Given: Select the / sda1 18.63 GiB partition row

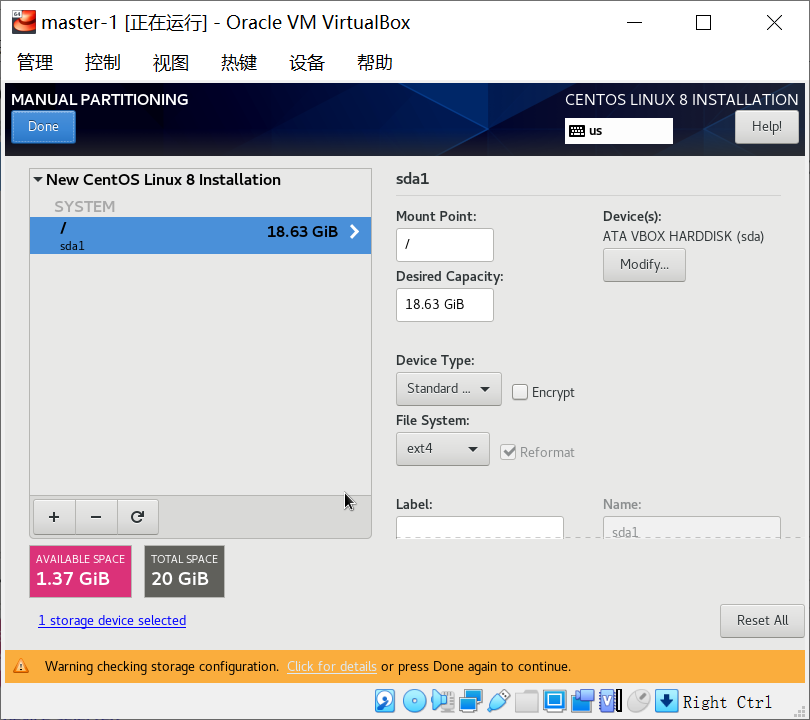Looking at the screenshot, I should click(200, 236).
